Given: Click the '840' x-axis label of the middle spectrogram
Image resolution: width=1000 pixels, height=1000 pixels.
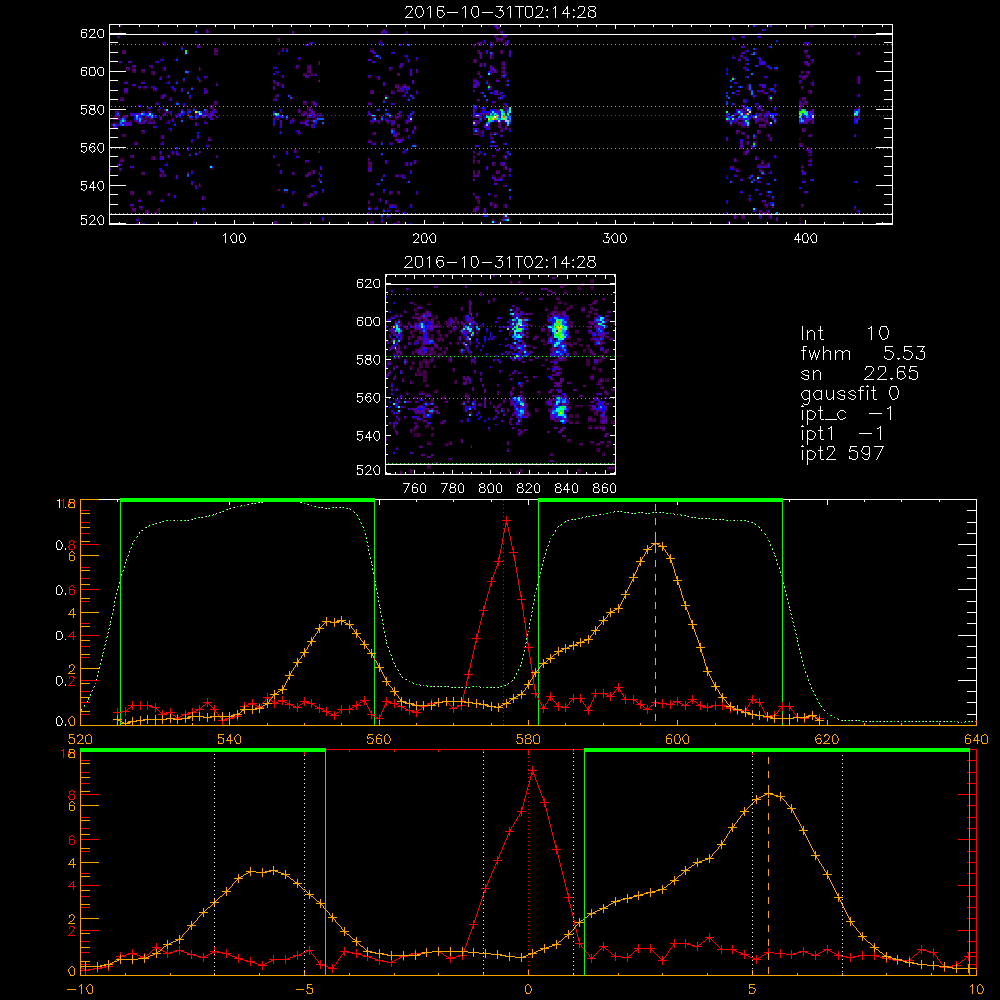Looking at the screenshot, I should tap(566, 489).
